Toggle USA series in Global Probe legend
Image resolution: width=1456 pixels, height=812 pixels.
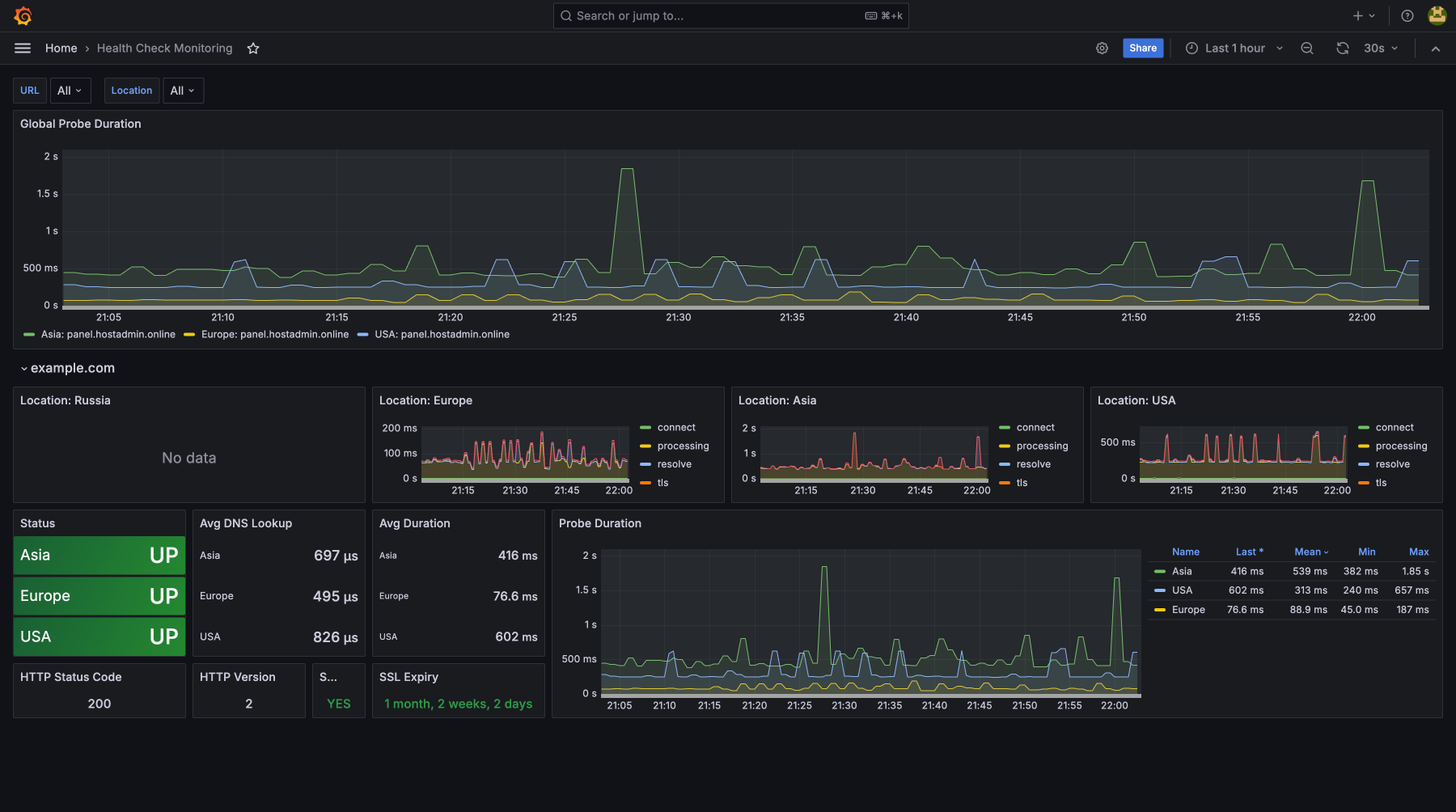442,335
